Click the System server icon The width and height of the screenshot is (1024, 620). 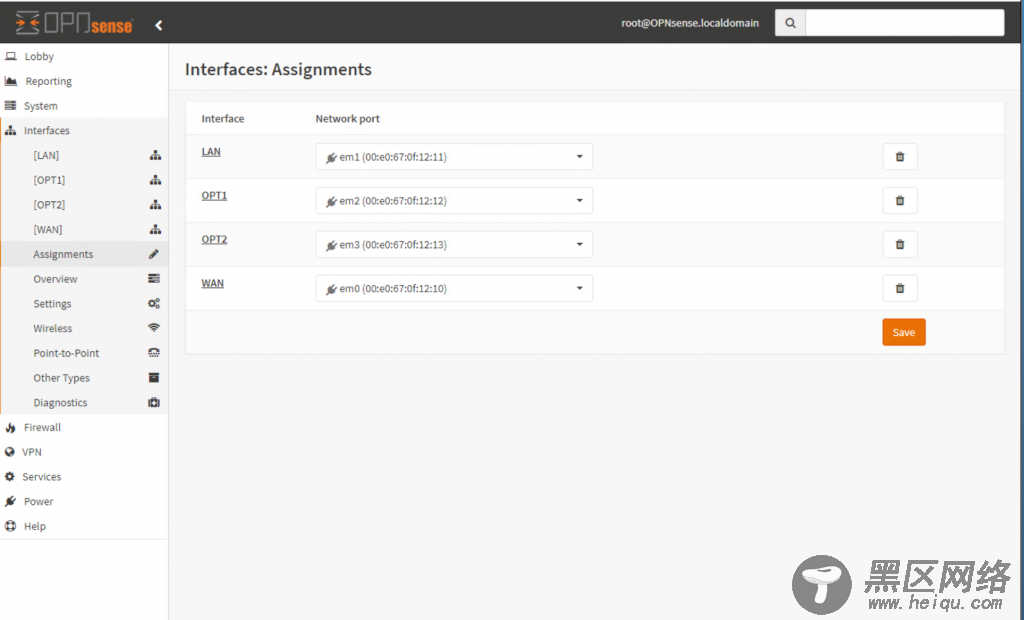tap(10, 105)
